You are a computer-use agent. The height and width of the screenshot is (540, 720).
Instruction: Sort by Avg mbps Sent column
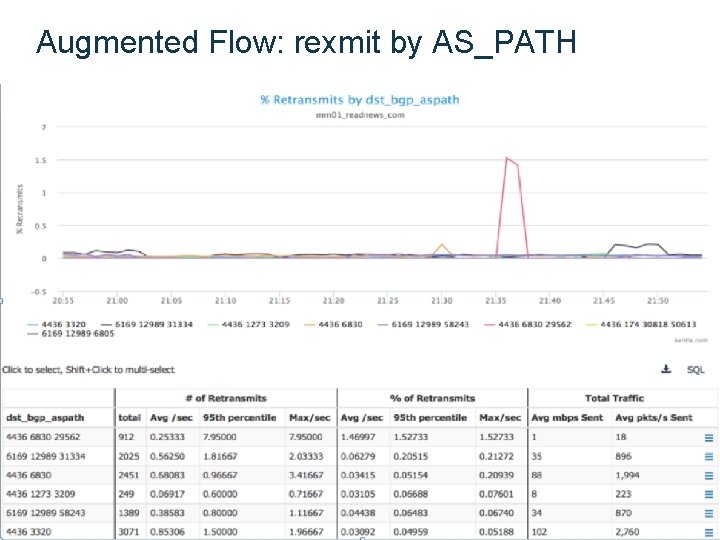[567, 418]
